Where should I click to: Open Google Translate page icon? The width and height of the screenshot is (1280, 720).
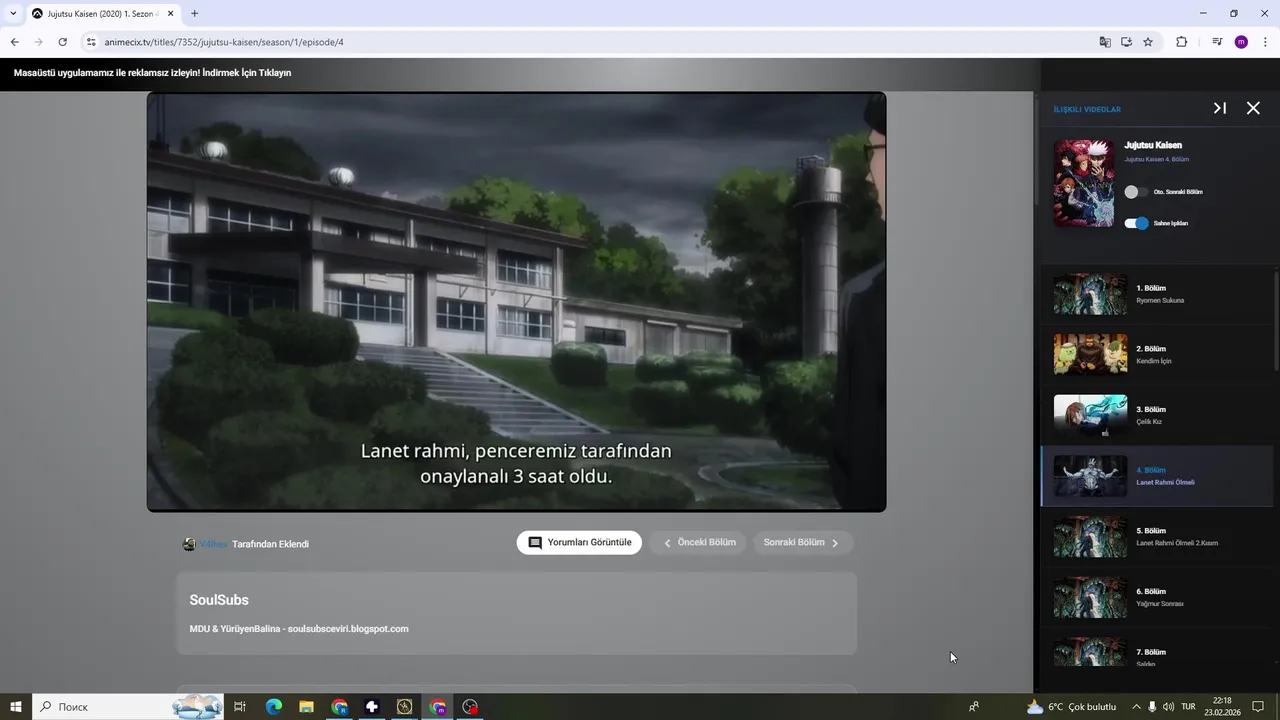1105,42
